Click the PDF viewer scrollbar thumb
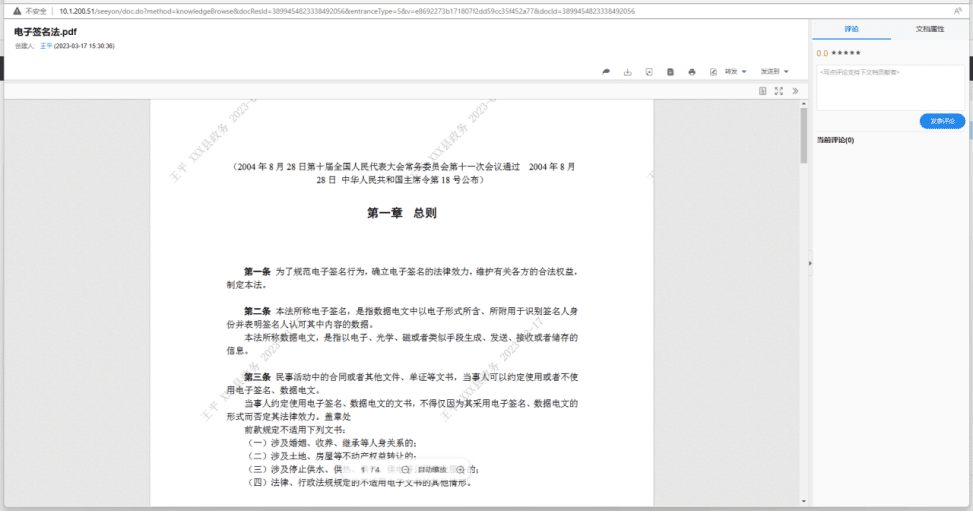 (x=804, y=135)
